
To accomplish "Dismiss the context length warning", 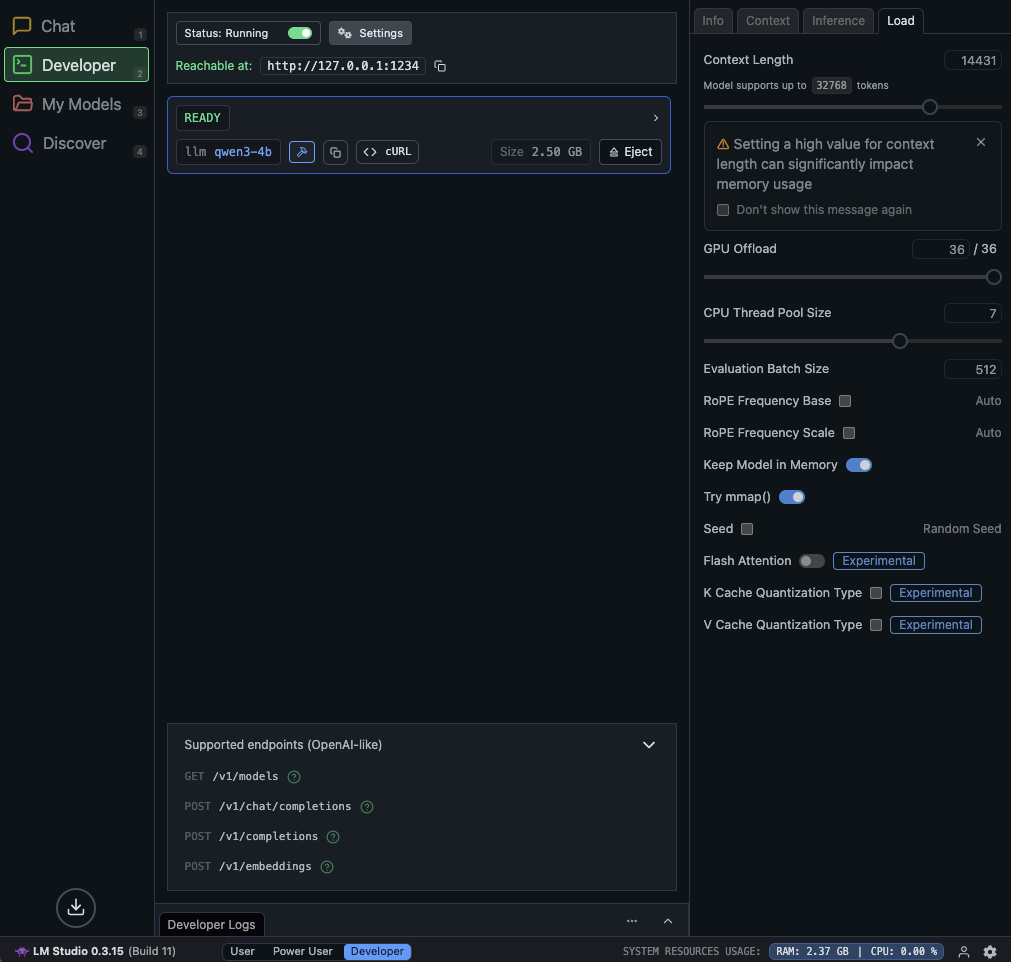I will click(x=981, y=142).
